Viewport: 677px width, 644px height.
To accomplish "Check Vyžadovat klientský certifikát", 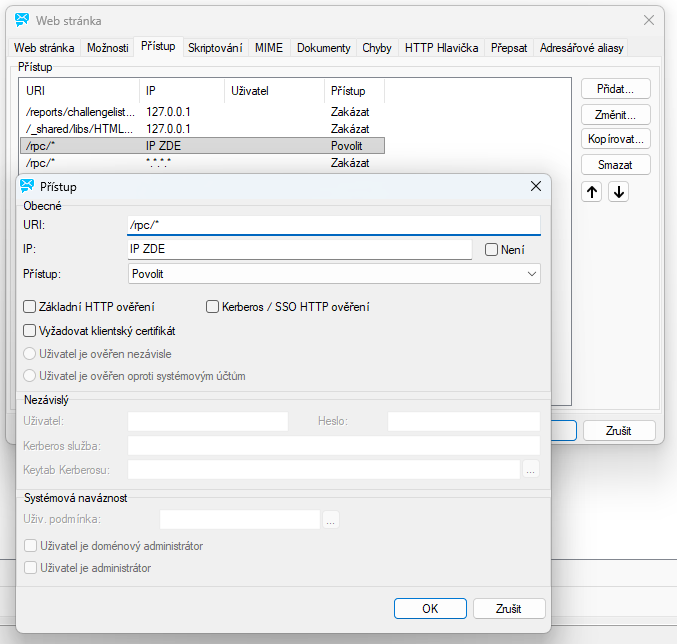I will (29, 331).
